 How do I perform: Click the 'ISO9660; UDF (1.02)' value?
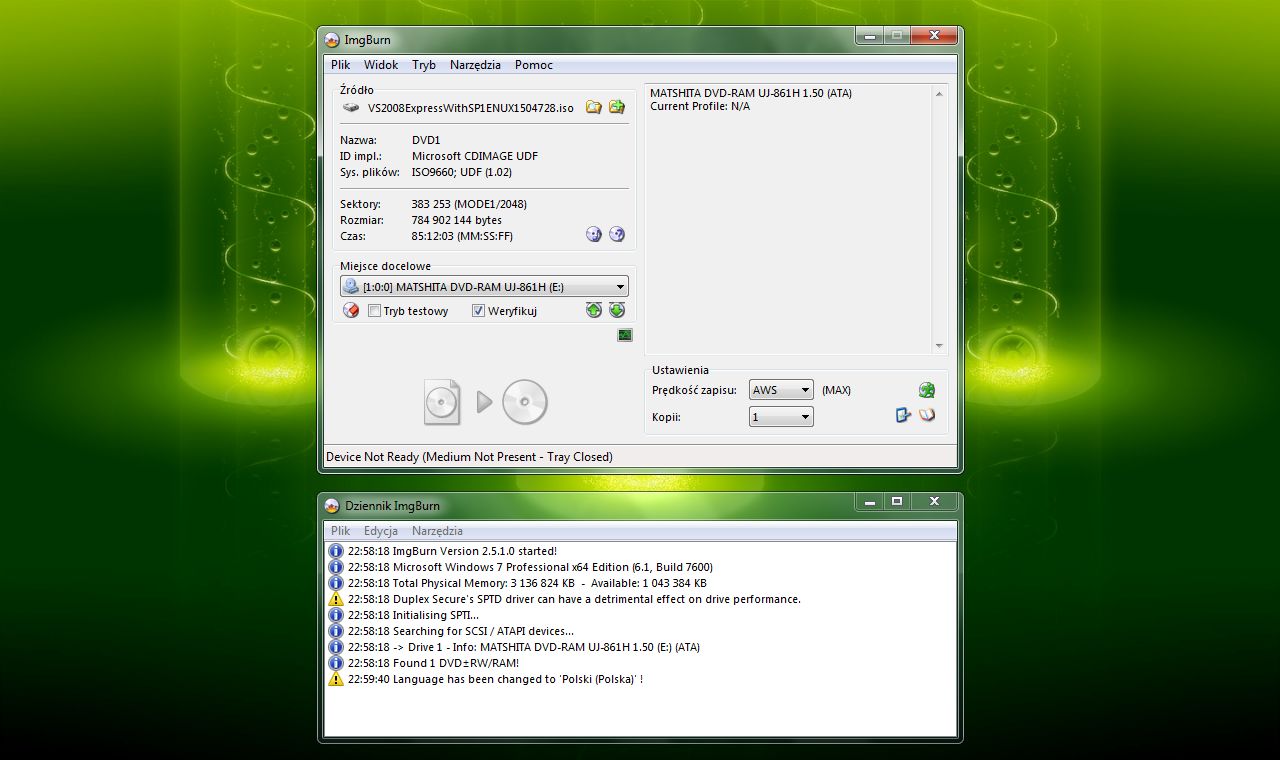click(x=462, y=172)
